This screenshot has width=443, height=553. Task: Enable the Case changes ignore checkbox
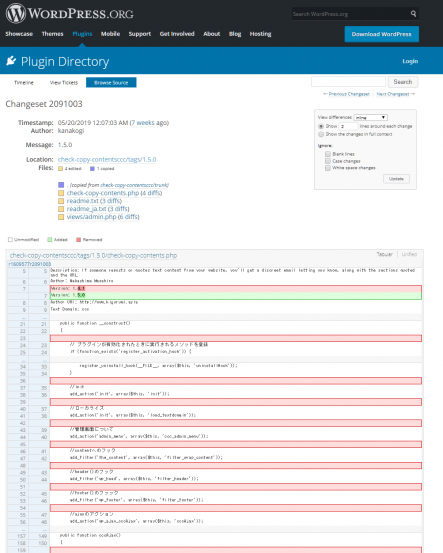(x=328, y=161)
